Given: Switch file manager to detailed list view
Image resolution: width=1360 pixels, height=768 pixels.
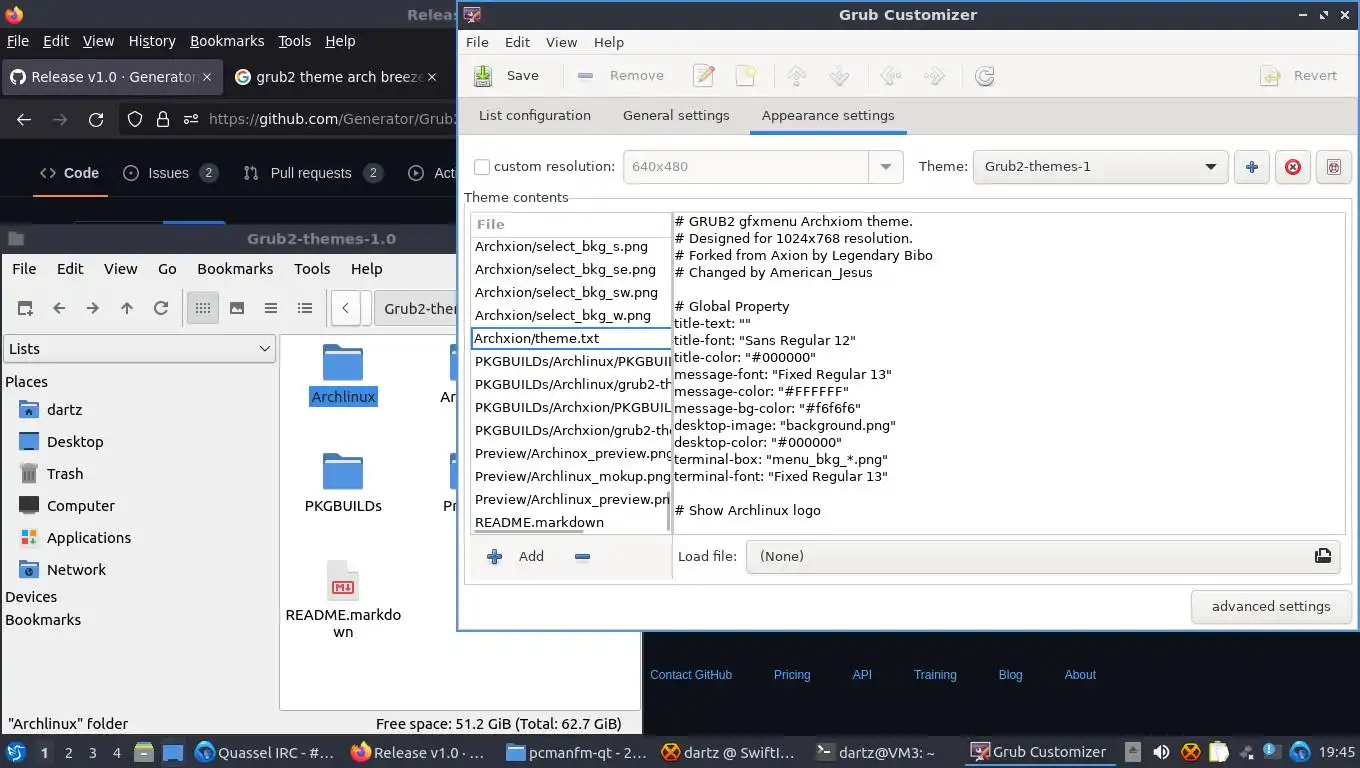Looking at the screenshot, I should (x=305, y=308).
